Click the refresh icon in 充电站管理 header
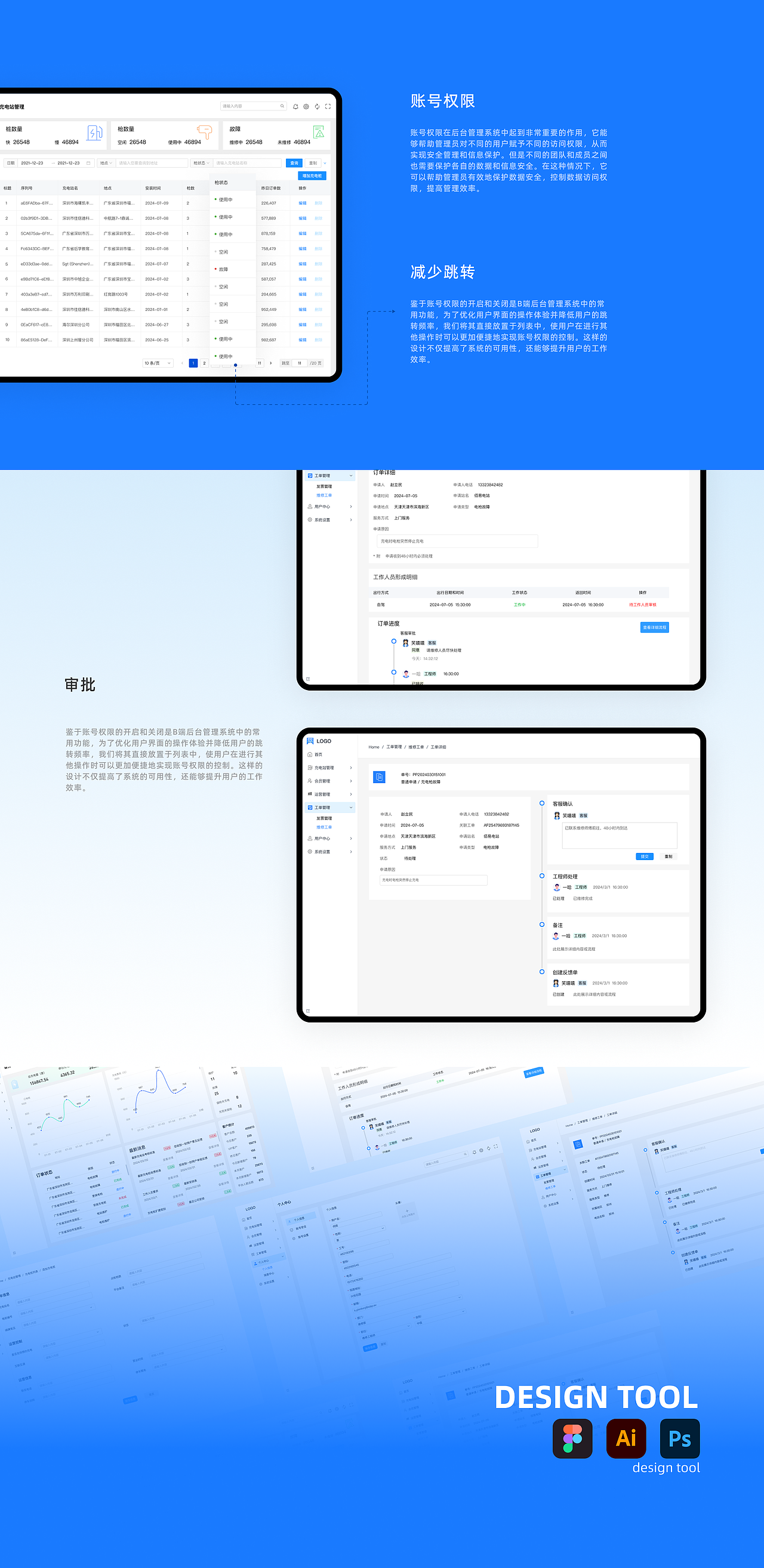 tap(317, 106)
